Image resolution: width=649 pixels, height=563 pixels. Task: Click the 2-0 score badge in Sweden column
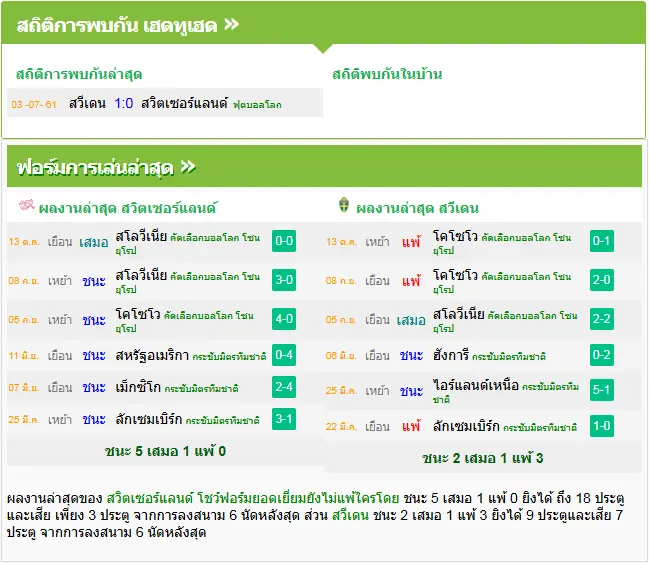click(x=601, y=280)
